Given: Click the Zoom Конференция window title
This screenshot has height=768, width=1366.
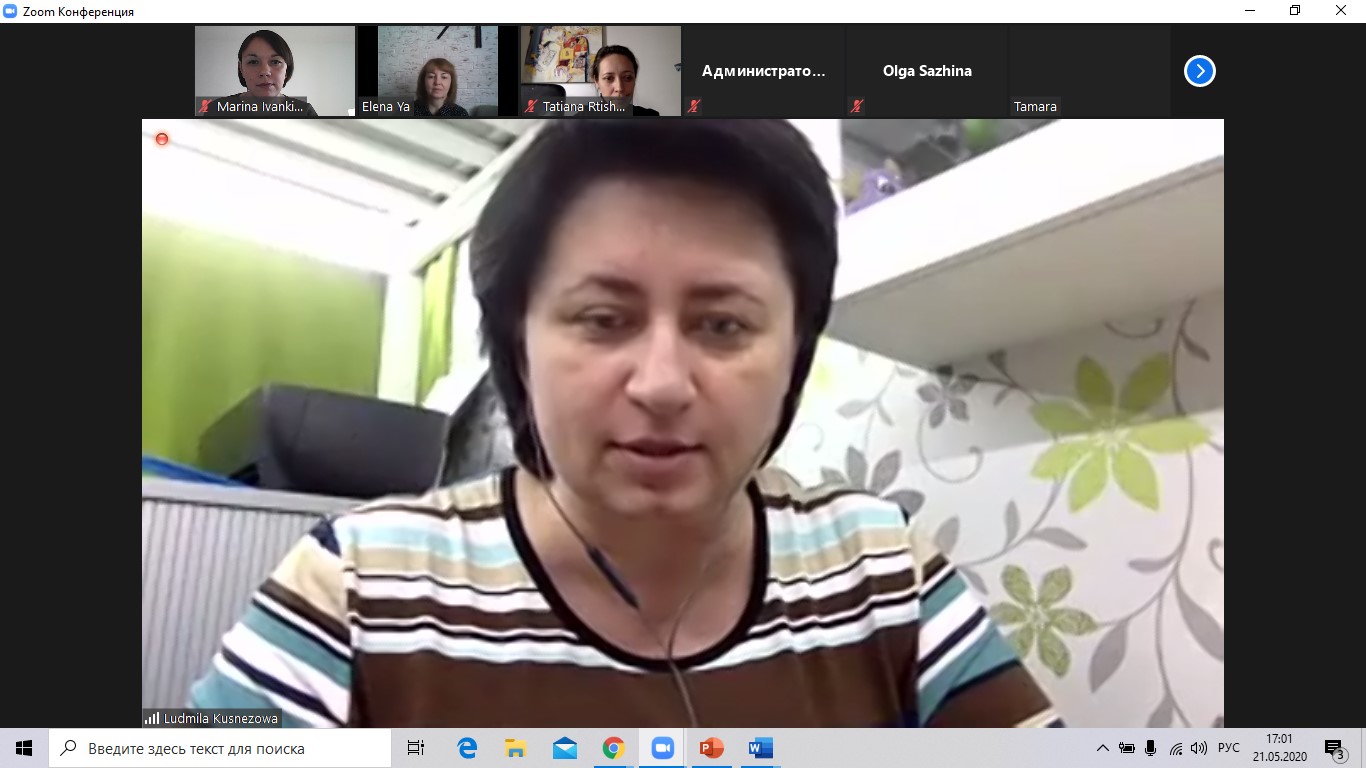Looking at the screenshot, I should 77,11.
